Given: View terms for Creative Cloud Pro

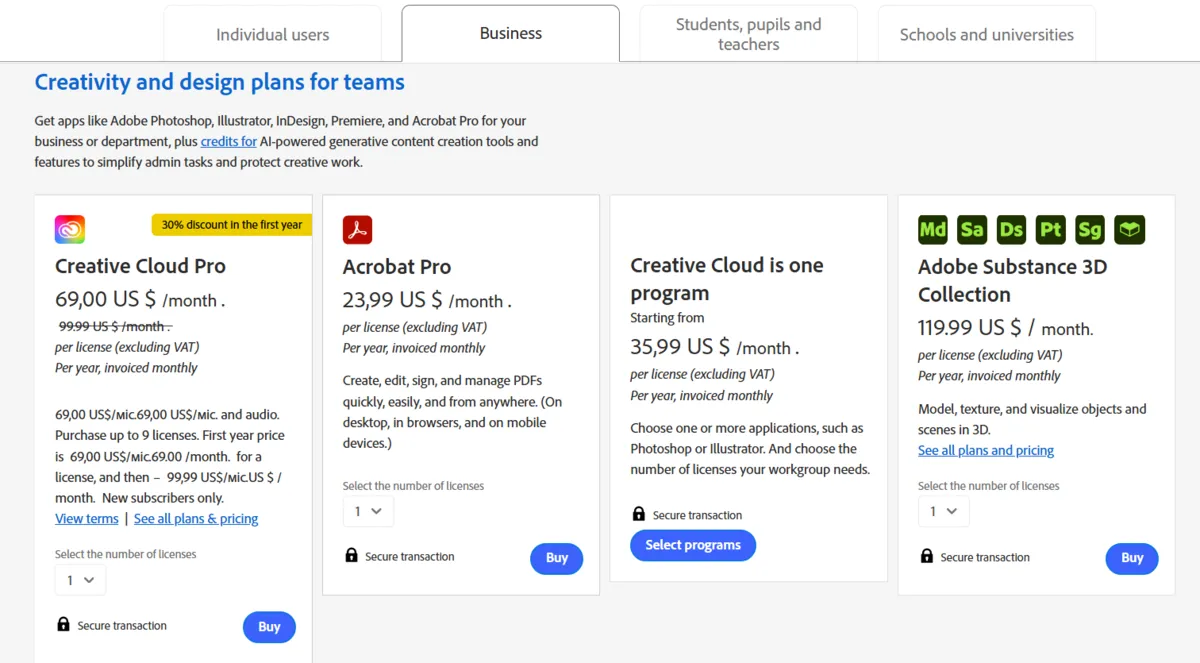Looking at the screenshot, I should 86,518.
